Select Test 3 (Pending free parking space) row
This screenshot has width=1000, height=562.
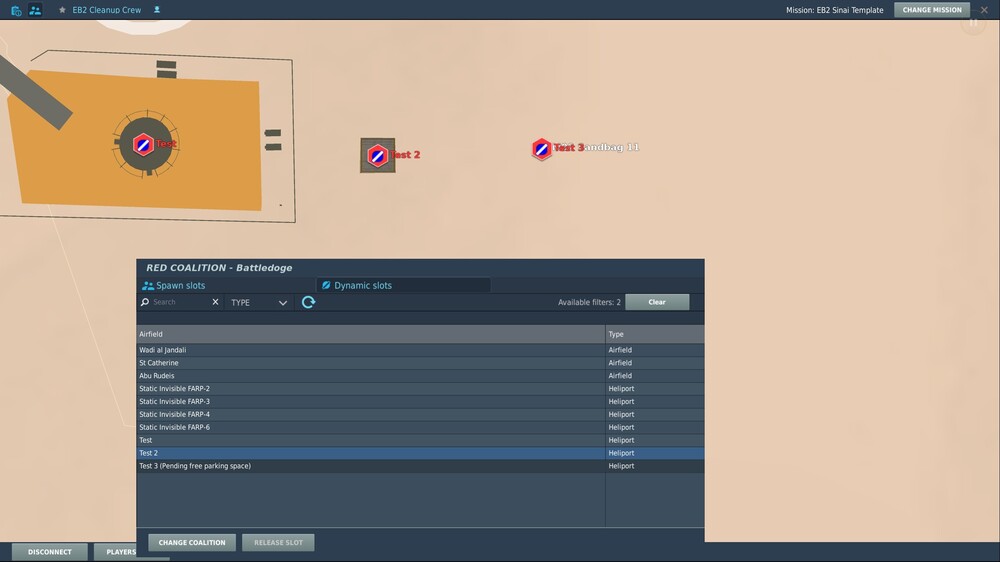[x=420, y=466]
